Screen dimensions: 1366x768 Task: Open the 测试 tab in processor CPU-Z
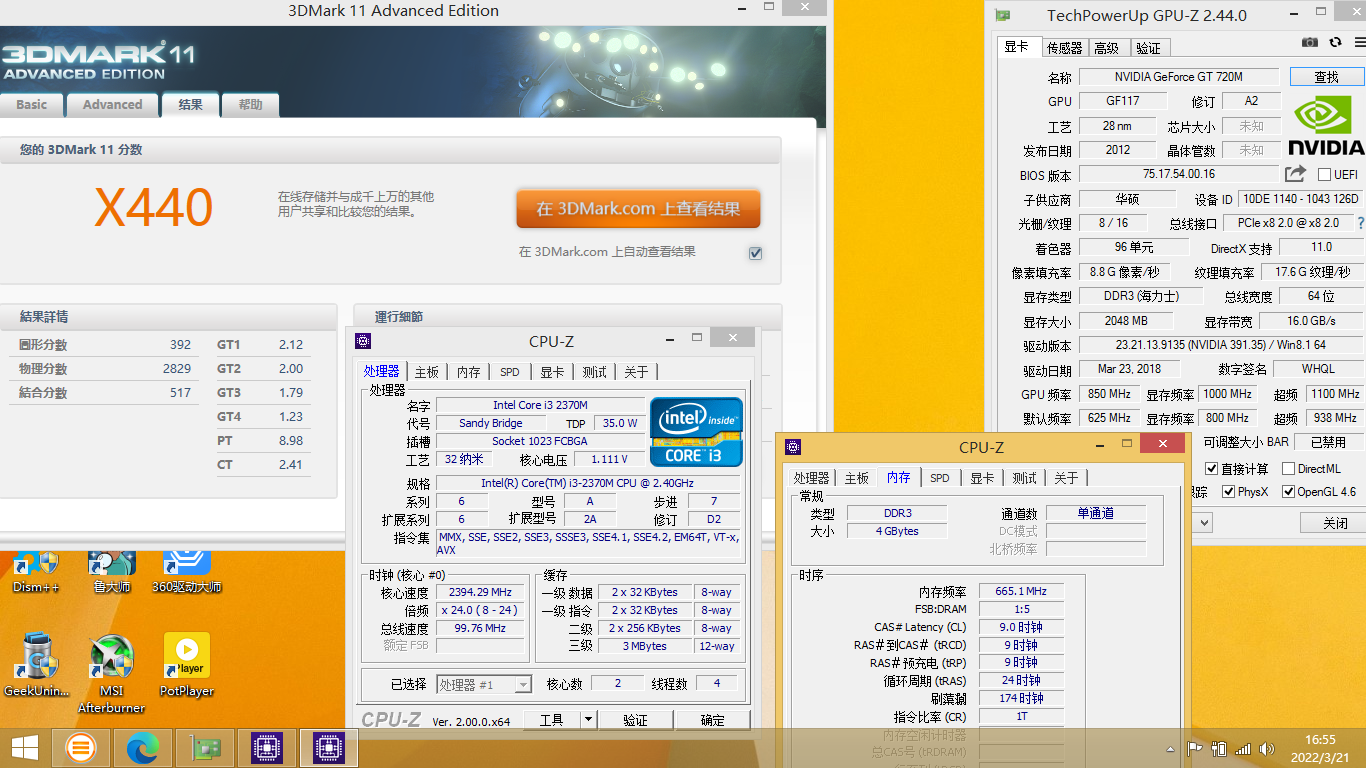click(x=595, y=372)
